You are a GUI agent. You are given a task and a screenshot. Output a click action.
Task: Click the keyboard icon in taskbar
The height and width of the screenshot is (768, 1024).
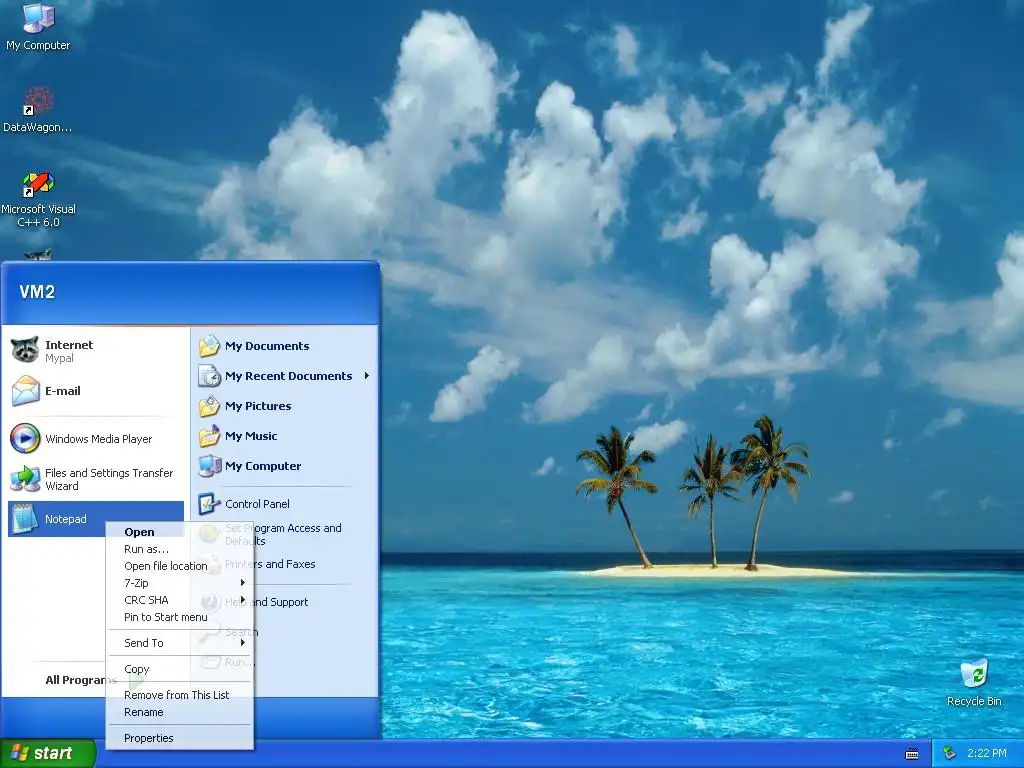(912, 754)
